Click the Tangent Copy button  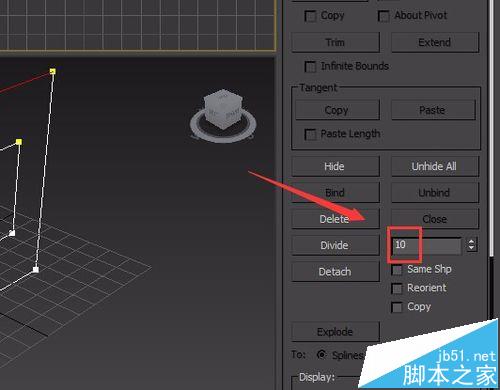(337, 110)
